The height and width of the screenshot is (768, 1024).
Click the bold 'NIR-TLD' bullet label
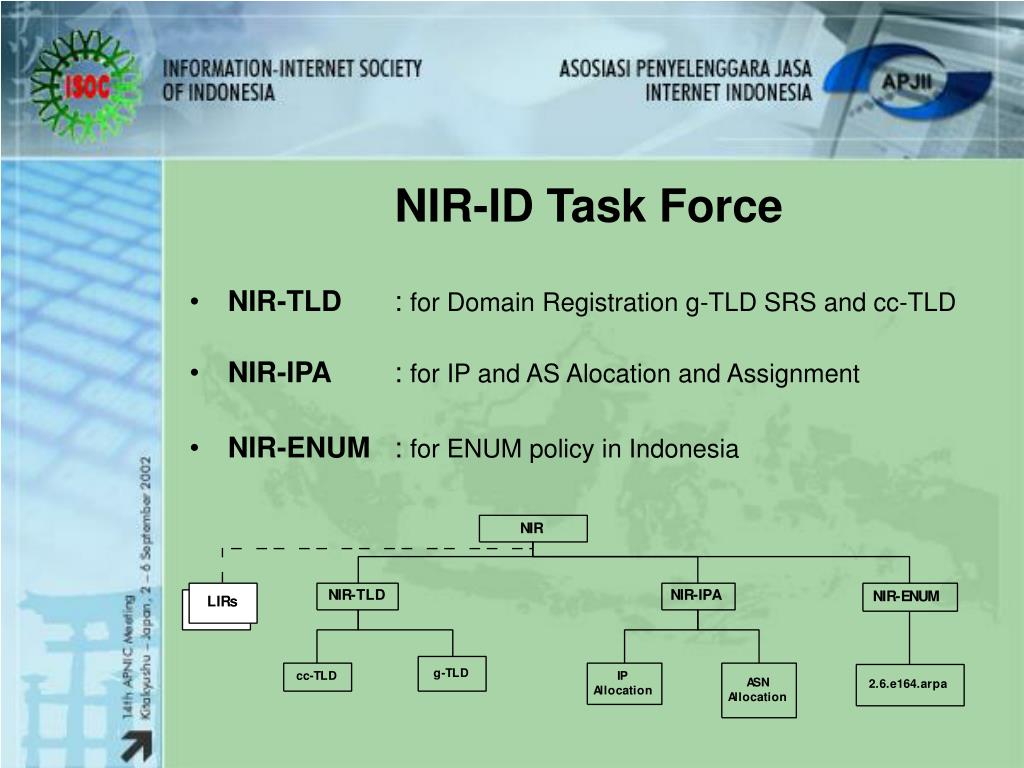pyautogui.click(x=285, y=302)
